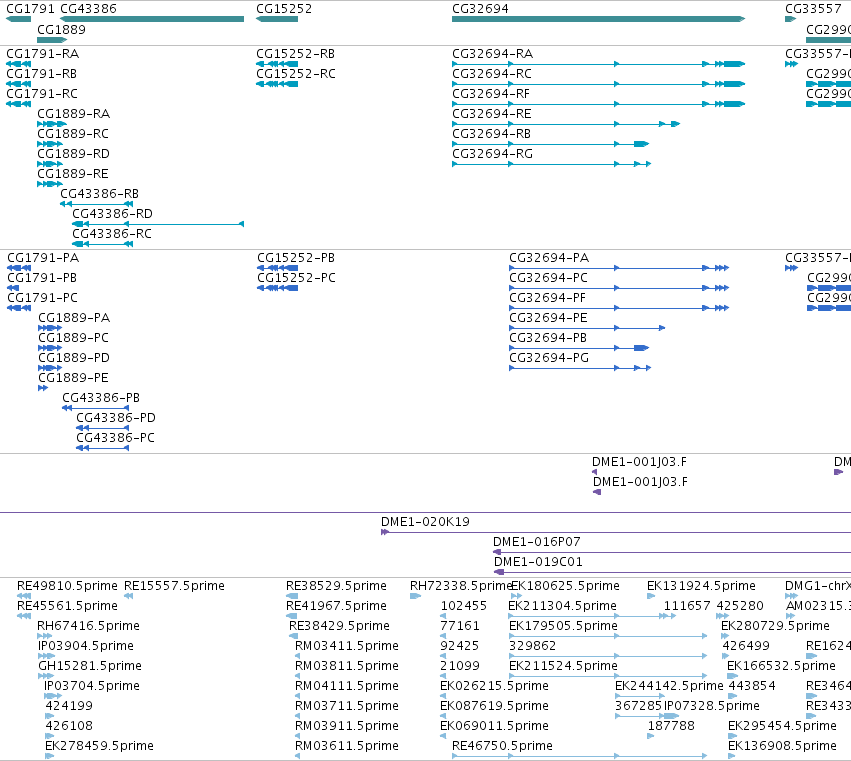Open EST RM04111.5prime

(x=297, y=696)
